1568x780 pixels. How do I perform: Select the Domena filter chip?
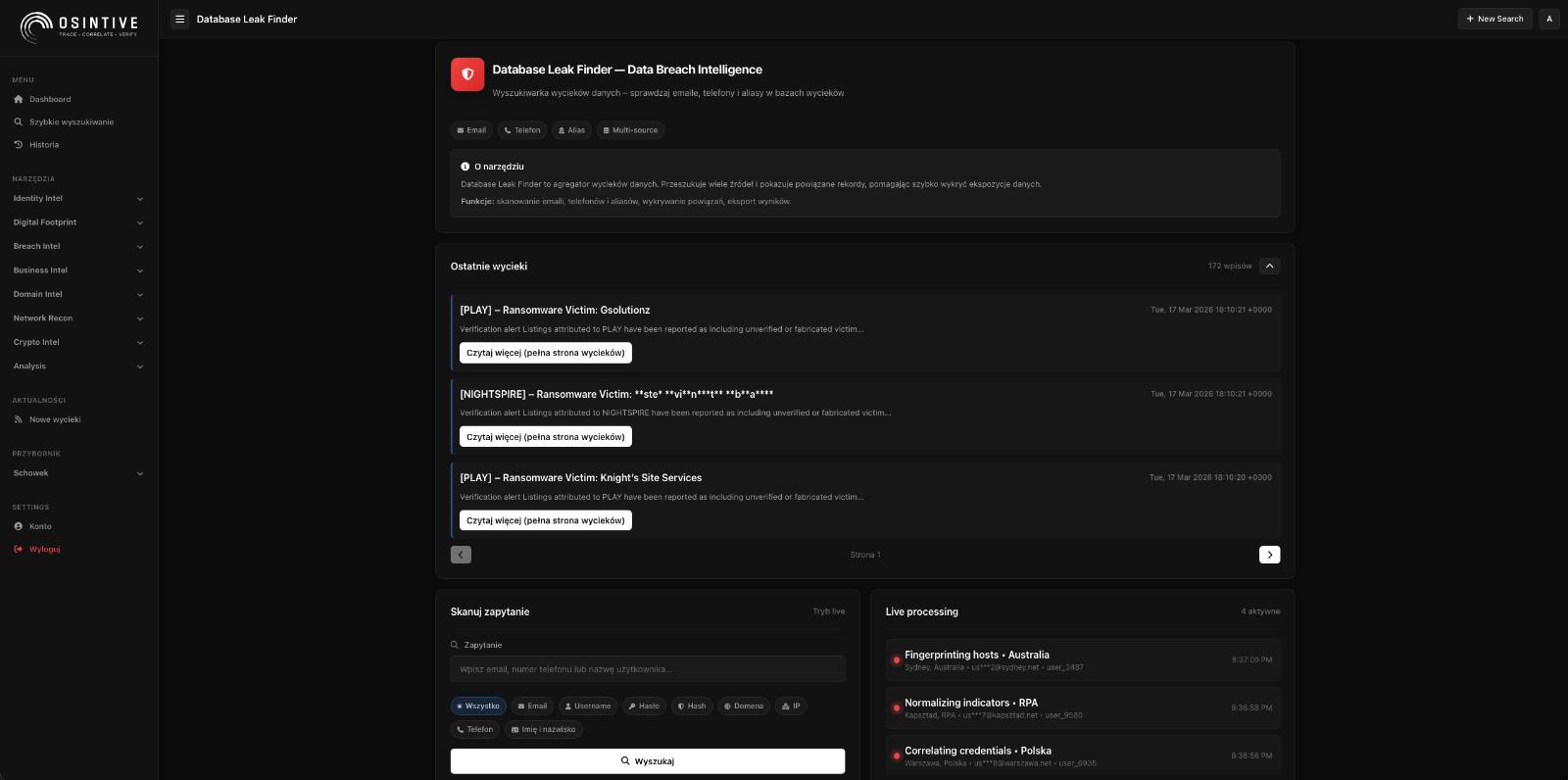(x=743, y=706)
